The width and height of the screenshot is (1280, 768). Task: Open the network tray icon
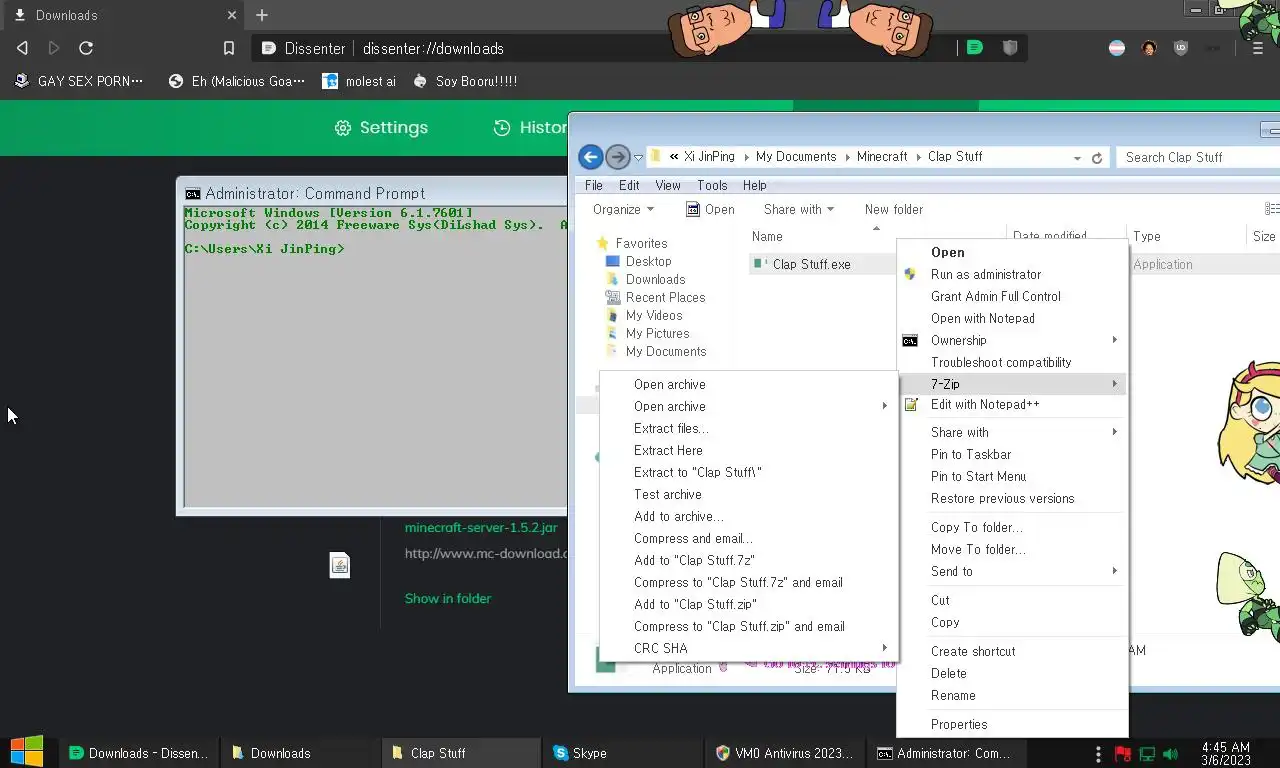click(1147, 753)
